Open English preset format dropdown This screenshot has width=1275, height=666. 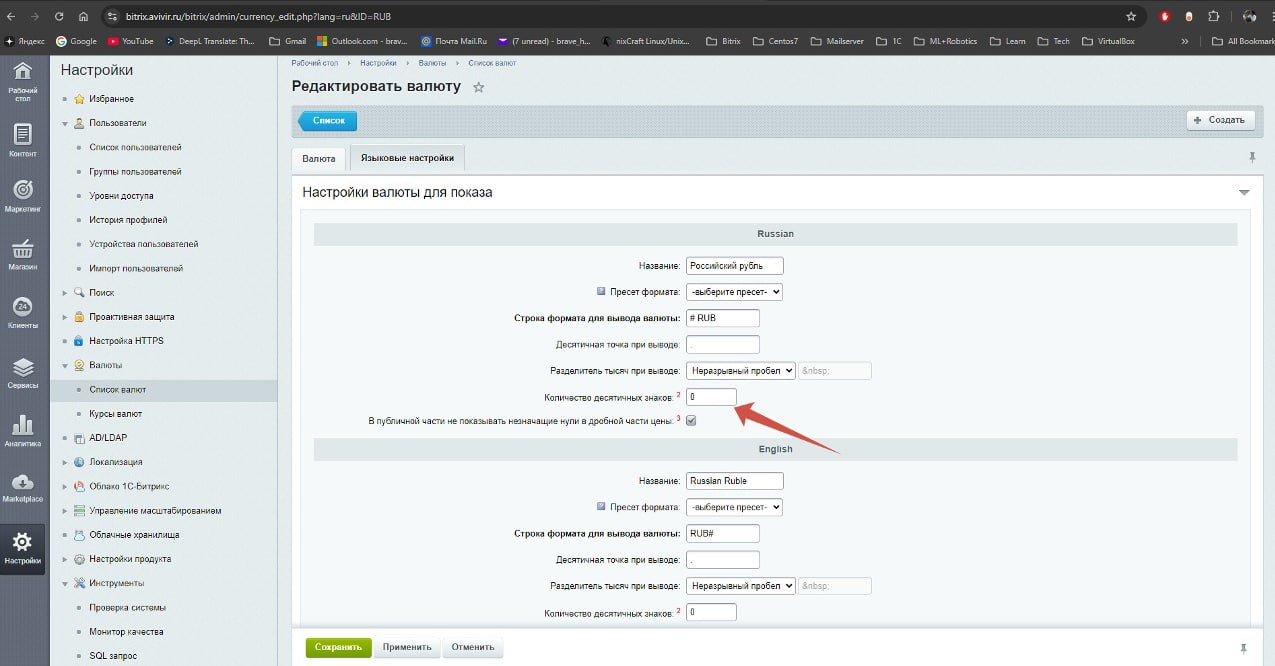(x=734, y=507)
